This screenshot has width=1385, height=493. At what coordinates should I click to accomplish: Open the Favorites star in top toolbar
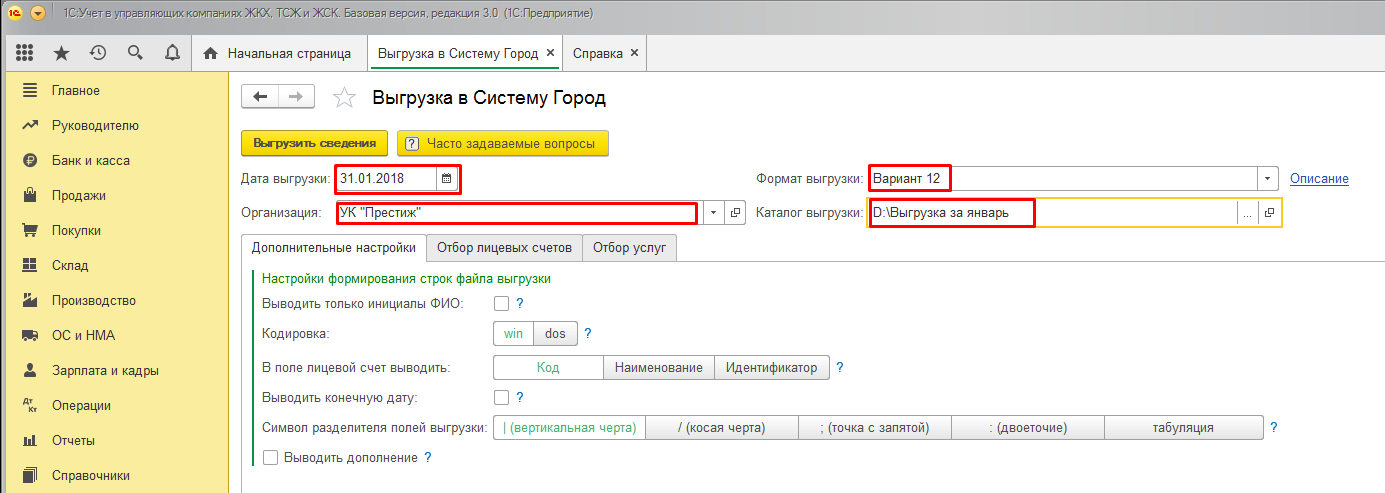[x=61, y=53]
